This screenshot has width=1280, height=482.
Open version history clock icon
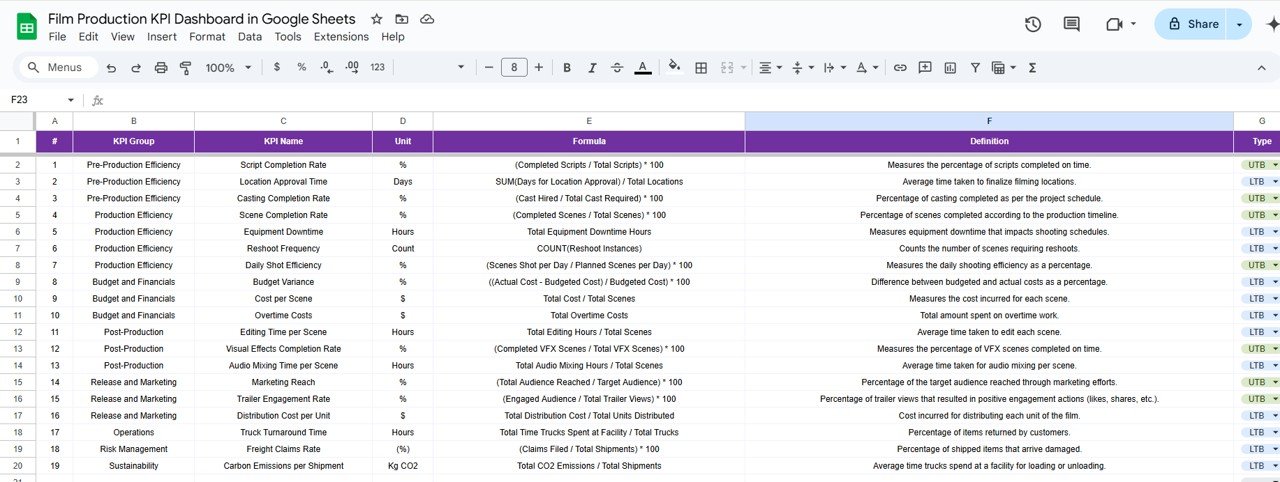(x=1033, y=24)
